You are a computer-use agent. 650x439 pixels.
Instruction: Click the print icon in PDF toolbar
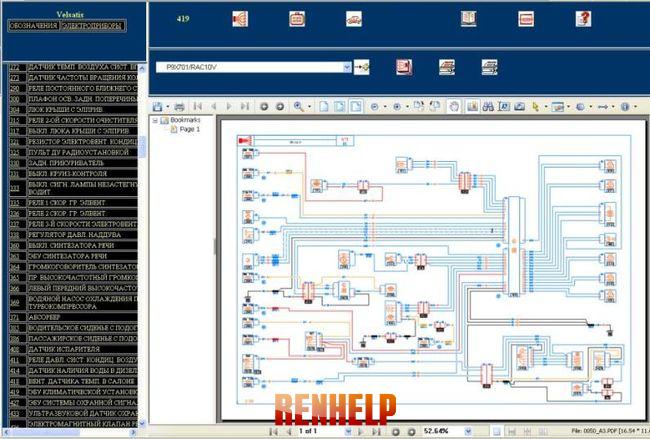click(x=179, y=106)
